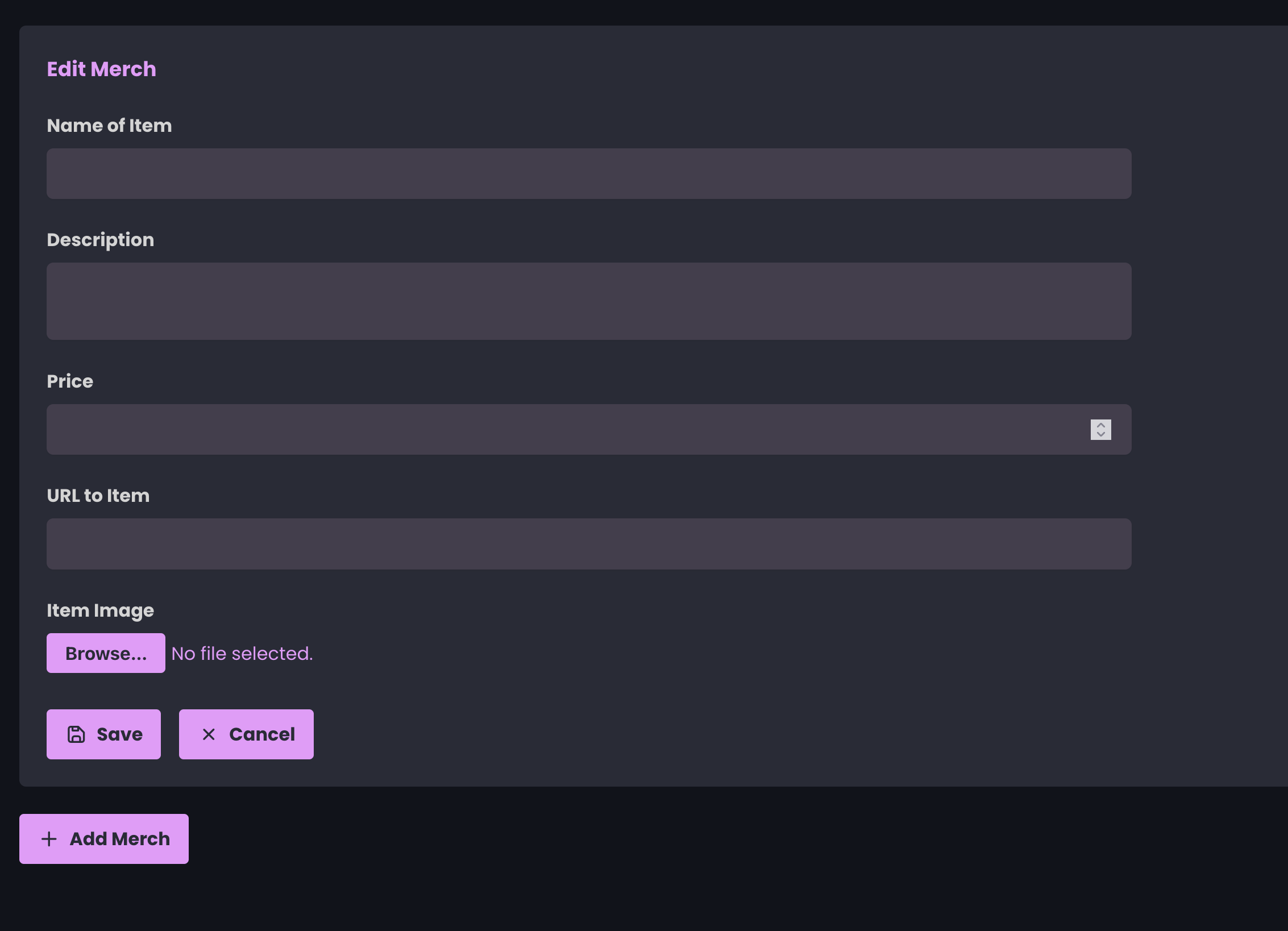Click the URL to Item label
Viewport: 1288px width, 931px height.
coord(98,495)
